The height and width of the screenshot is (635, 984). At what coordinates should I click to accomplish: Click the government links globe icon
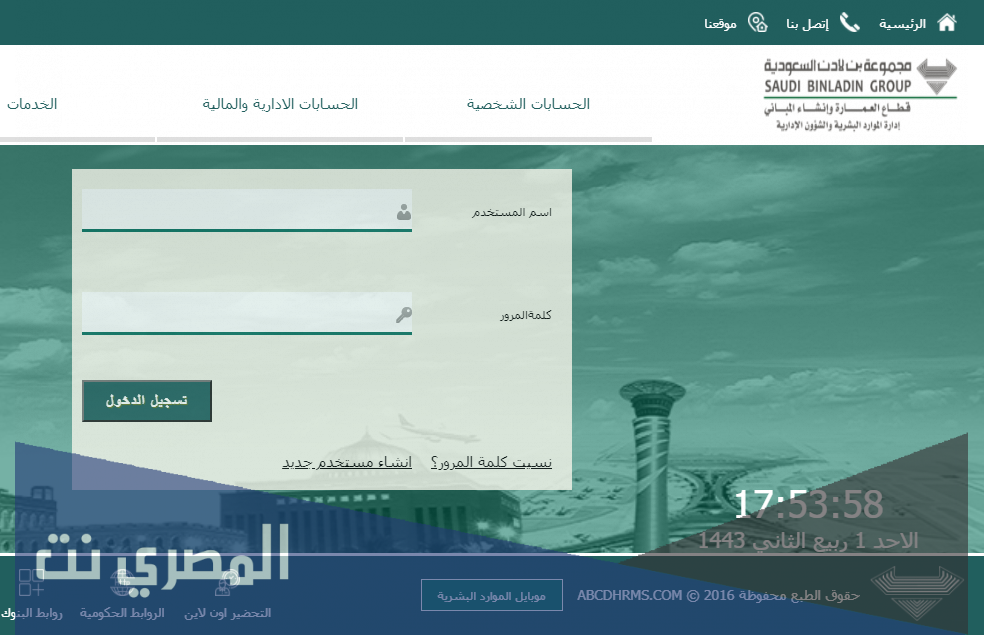[122, 582]
